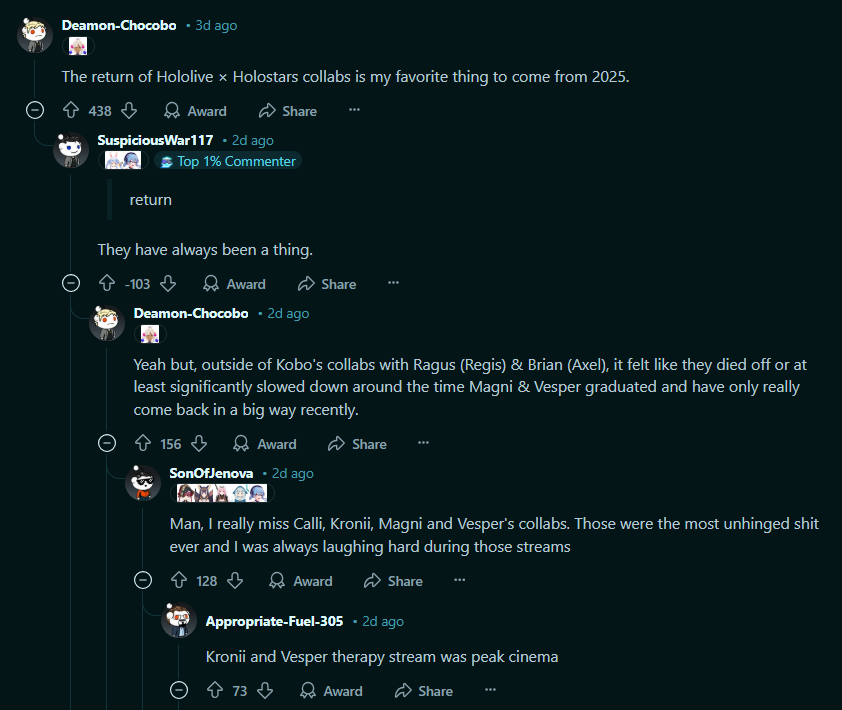Image resolution: width=842 pixels, height=710 pixels.
Task: Award the comment with 73 points
Action: click(x=331, y=690)
